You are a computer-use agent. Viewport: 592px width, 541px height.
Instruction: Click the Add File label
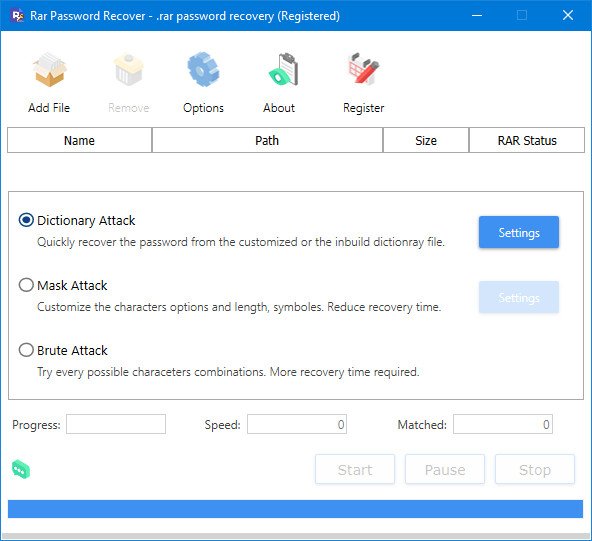click(x=49, y=108)
